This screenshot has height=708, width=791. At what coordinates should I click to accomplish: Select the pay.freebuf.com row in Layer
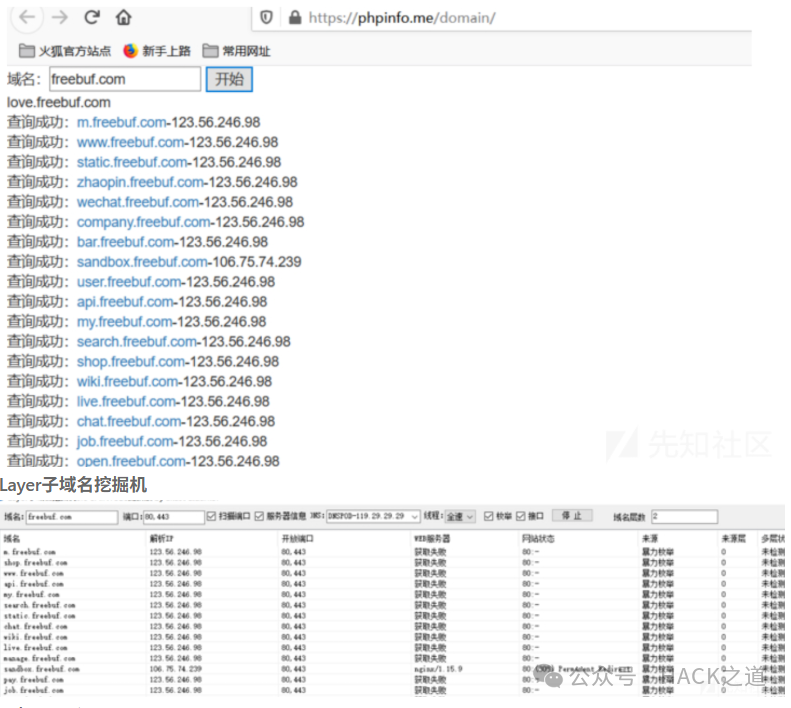pyautogui.click(x=392, y=680)
